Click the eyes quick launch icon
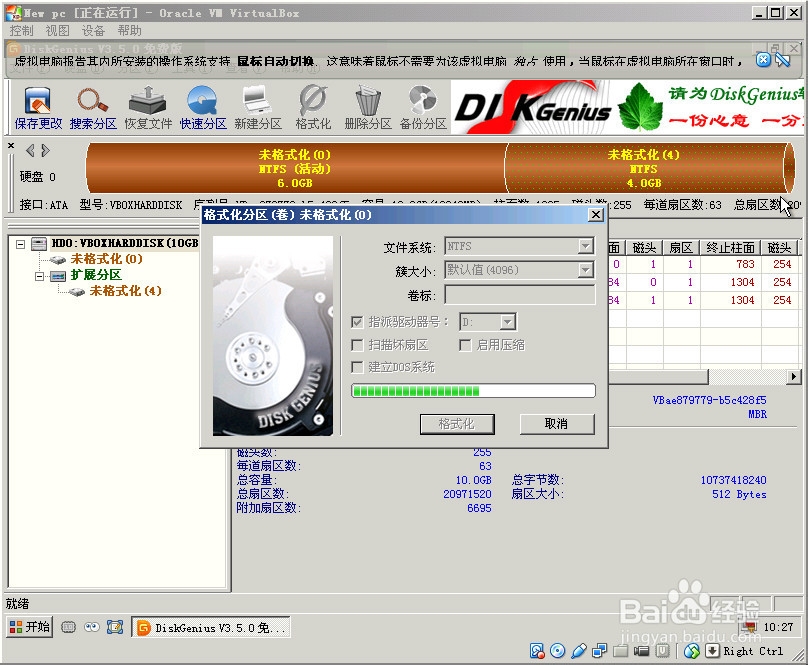808x665 pixels. [92, 627]
